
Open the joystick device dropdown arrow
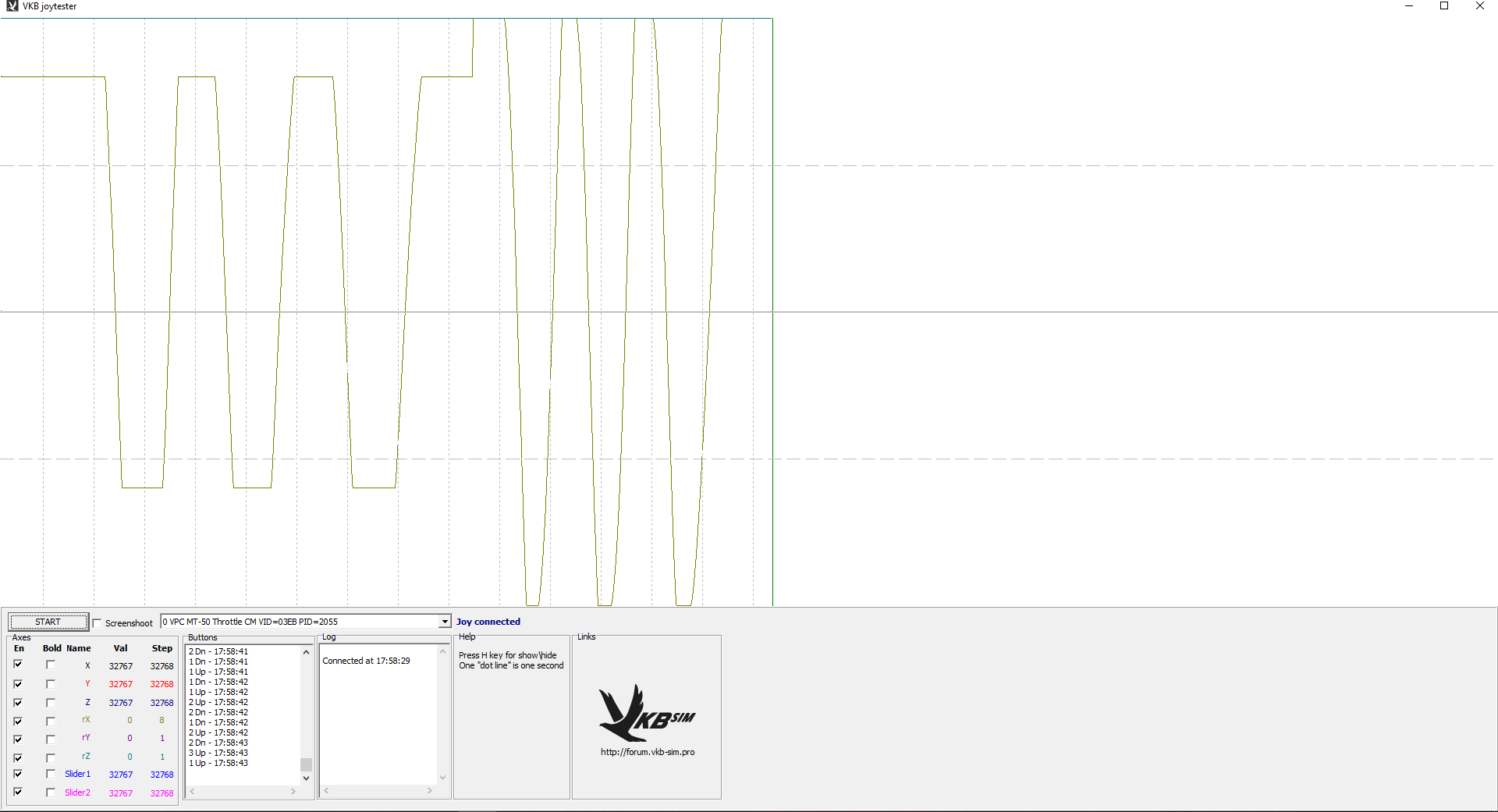[x=444, y=622]
